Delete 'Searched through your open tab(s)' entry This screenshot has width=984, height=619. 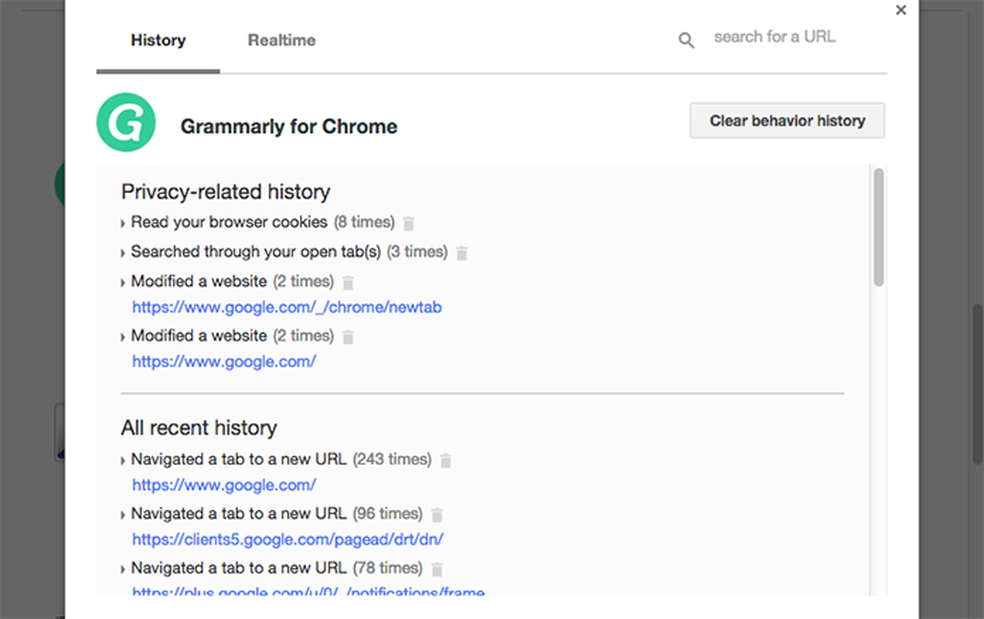[x=462, y=254]
